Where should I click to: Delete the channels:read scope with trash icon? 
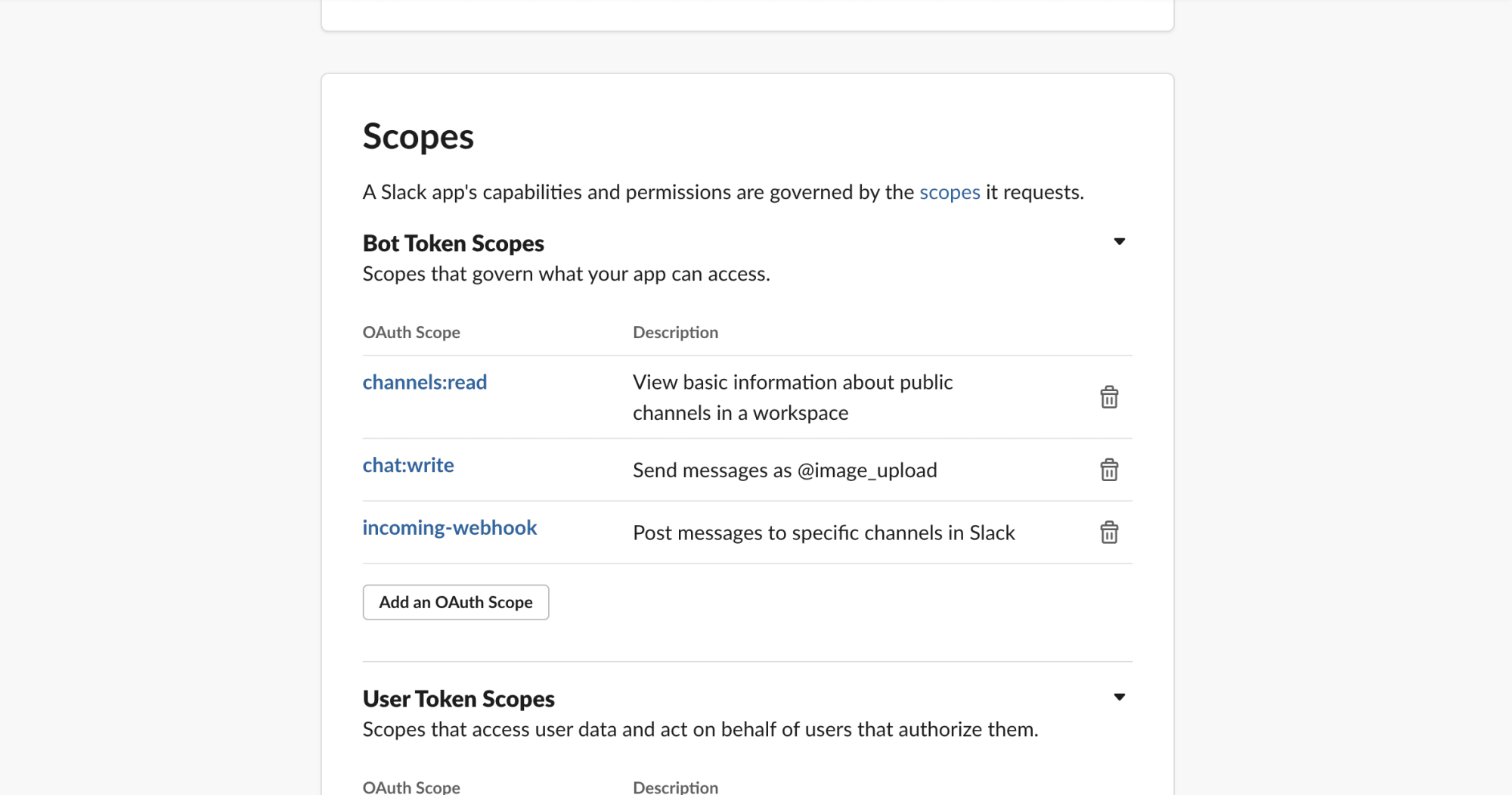pos(1109,397)
